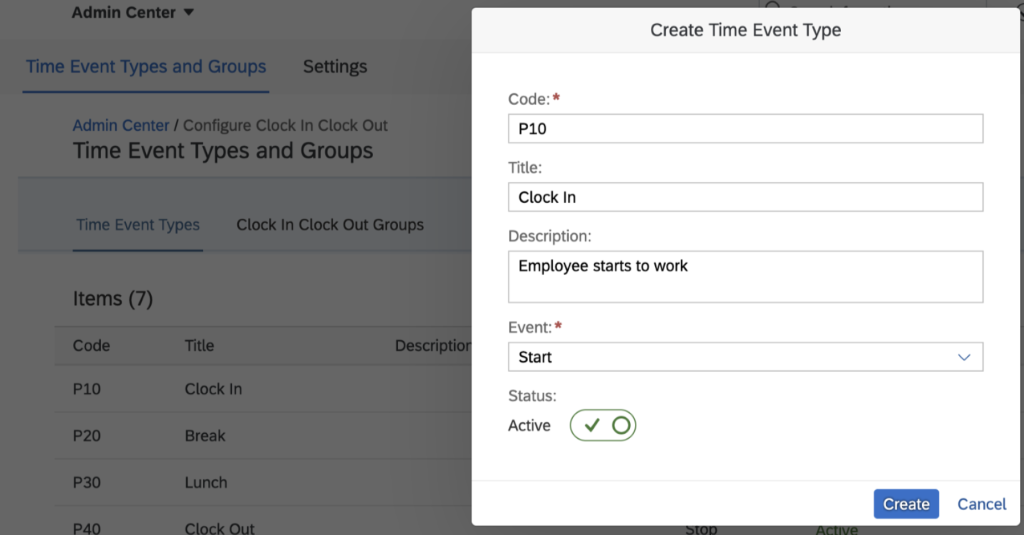
Task: Click the P10 Clock In table row
Action: click(x=263, y=389)
